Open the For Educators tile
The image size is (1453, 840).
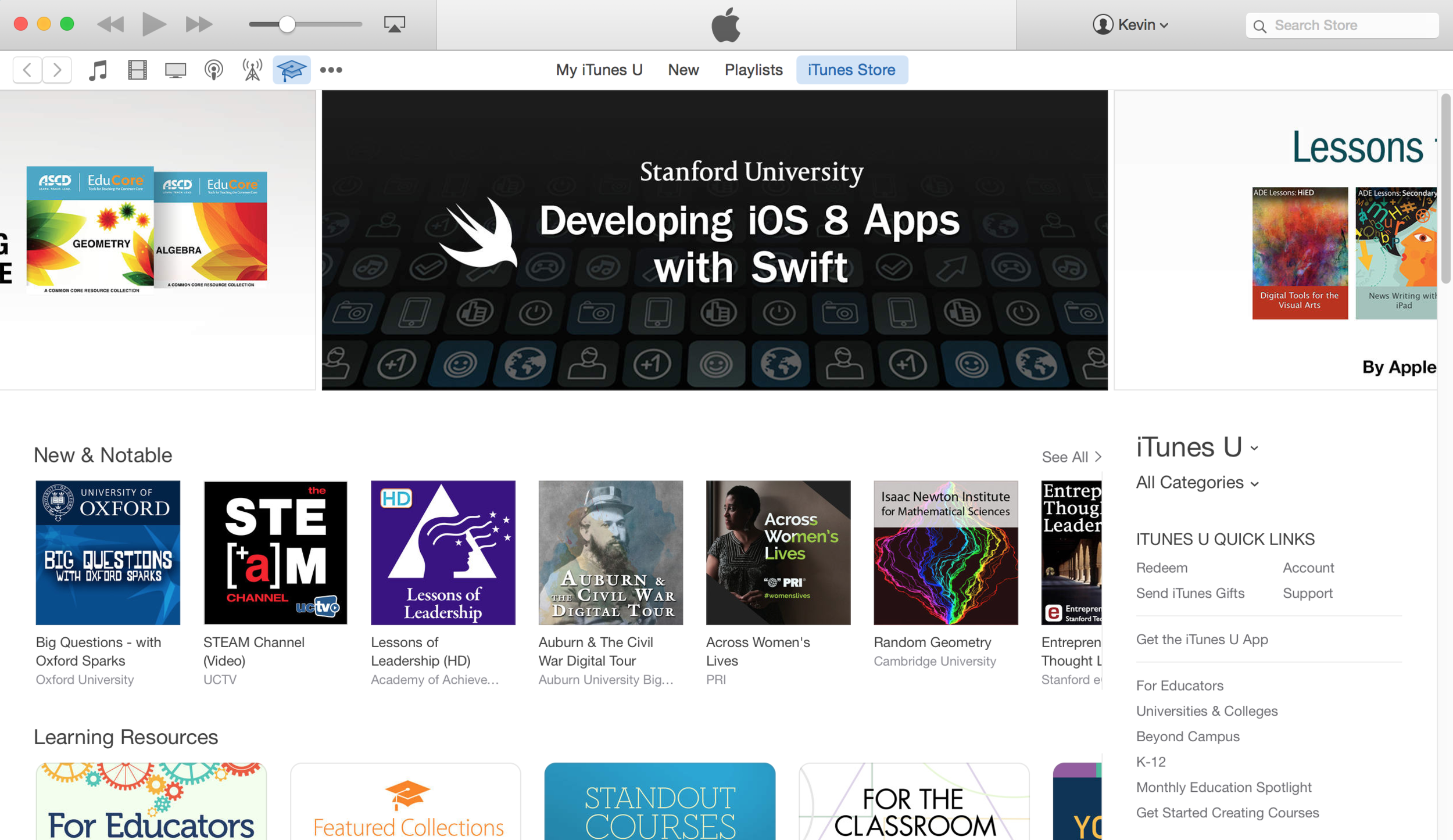151,802
